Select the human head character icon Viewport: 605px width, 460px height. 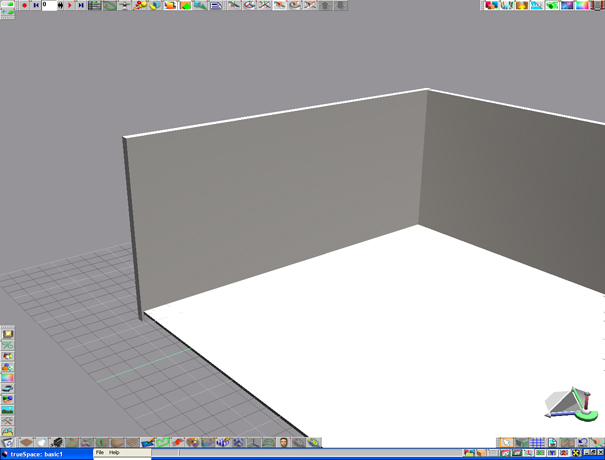pos(284,442)
